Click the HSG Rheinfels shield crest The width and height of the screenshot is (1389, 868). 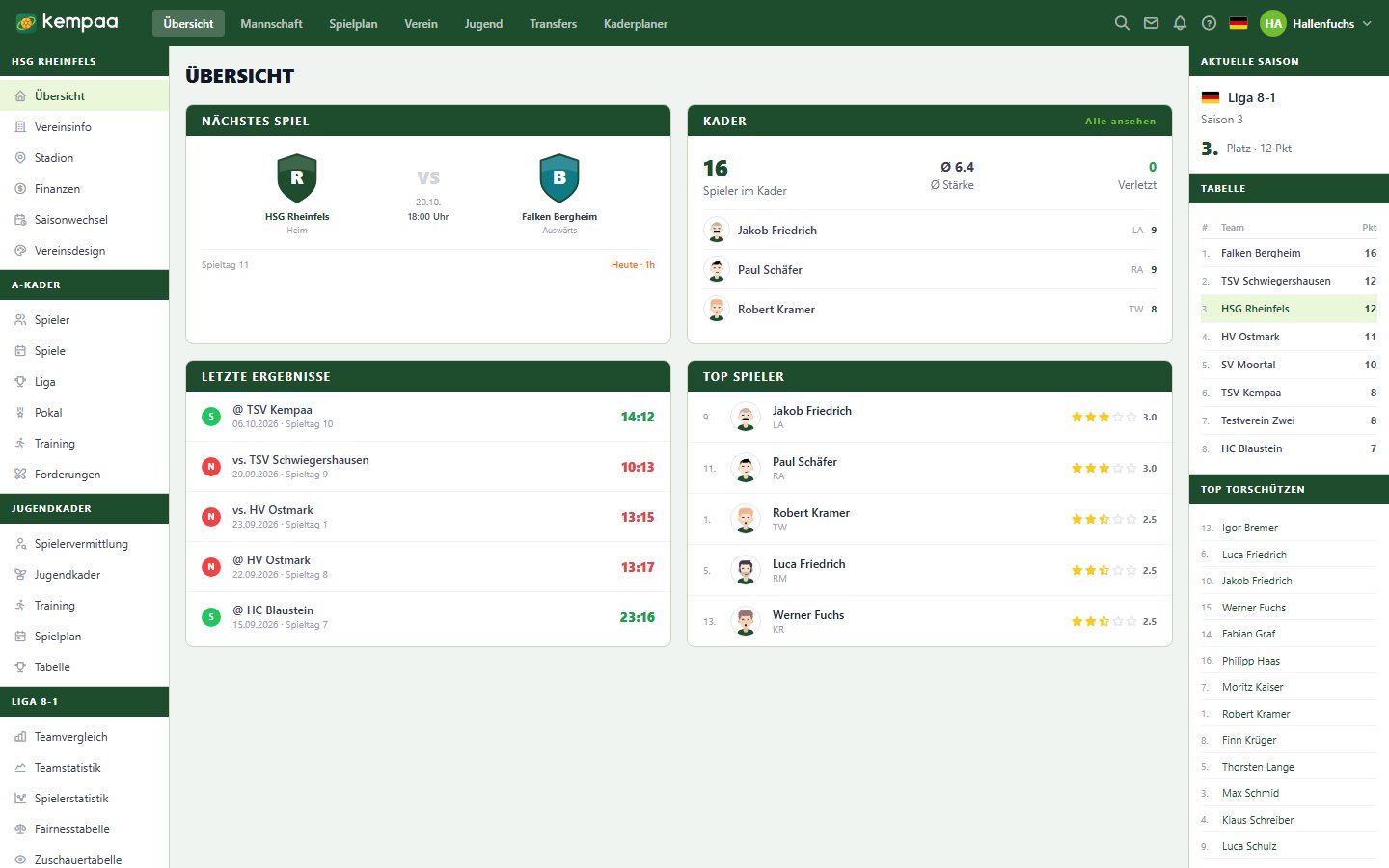pos(297,178)
